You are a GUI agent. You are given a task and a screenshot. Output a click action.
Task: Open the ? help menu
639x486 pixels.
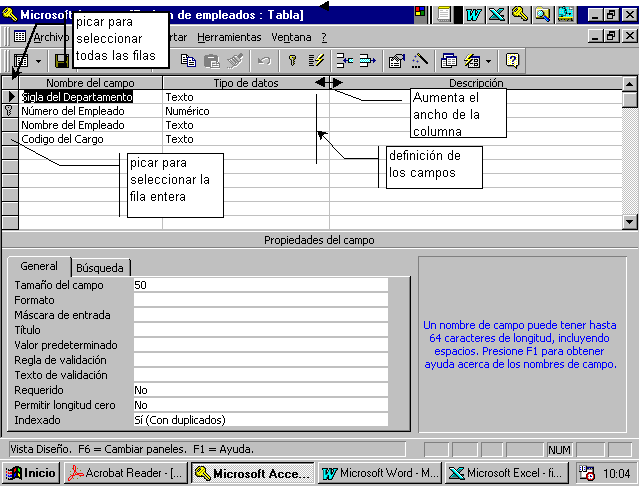(324, 37)
